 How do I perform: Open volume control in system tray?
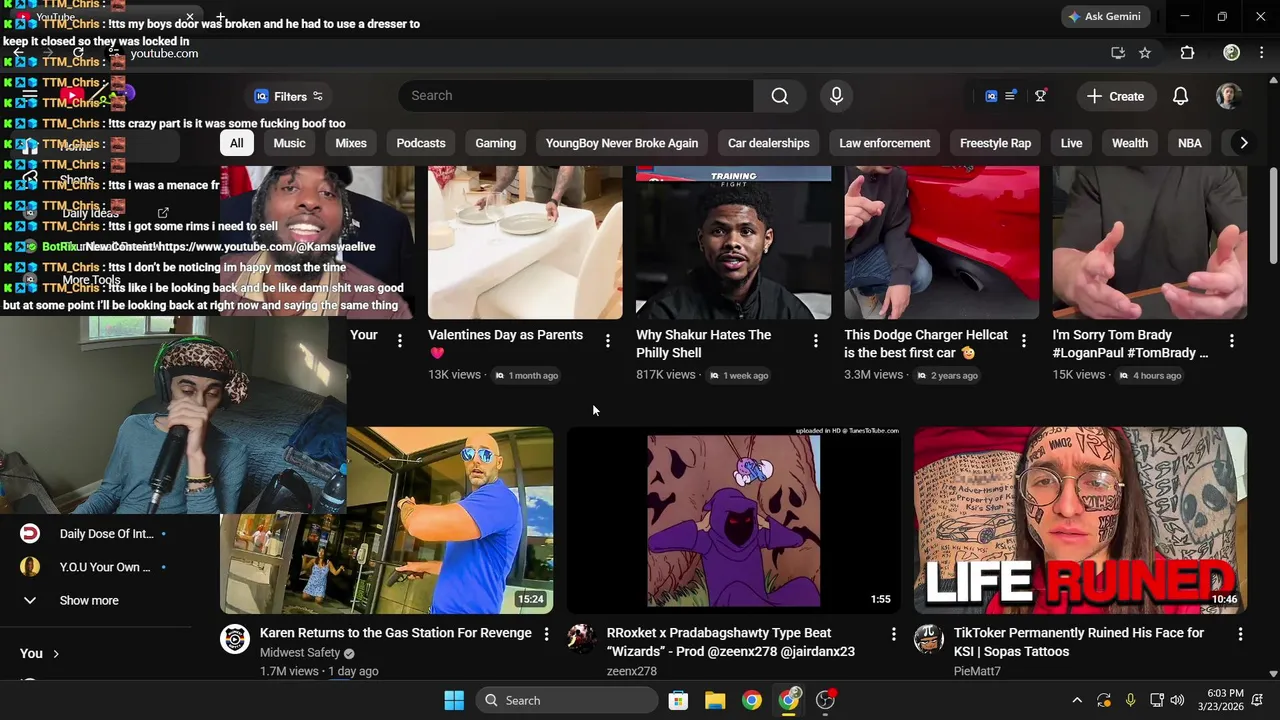pos(1177,700)
